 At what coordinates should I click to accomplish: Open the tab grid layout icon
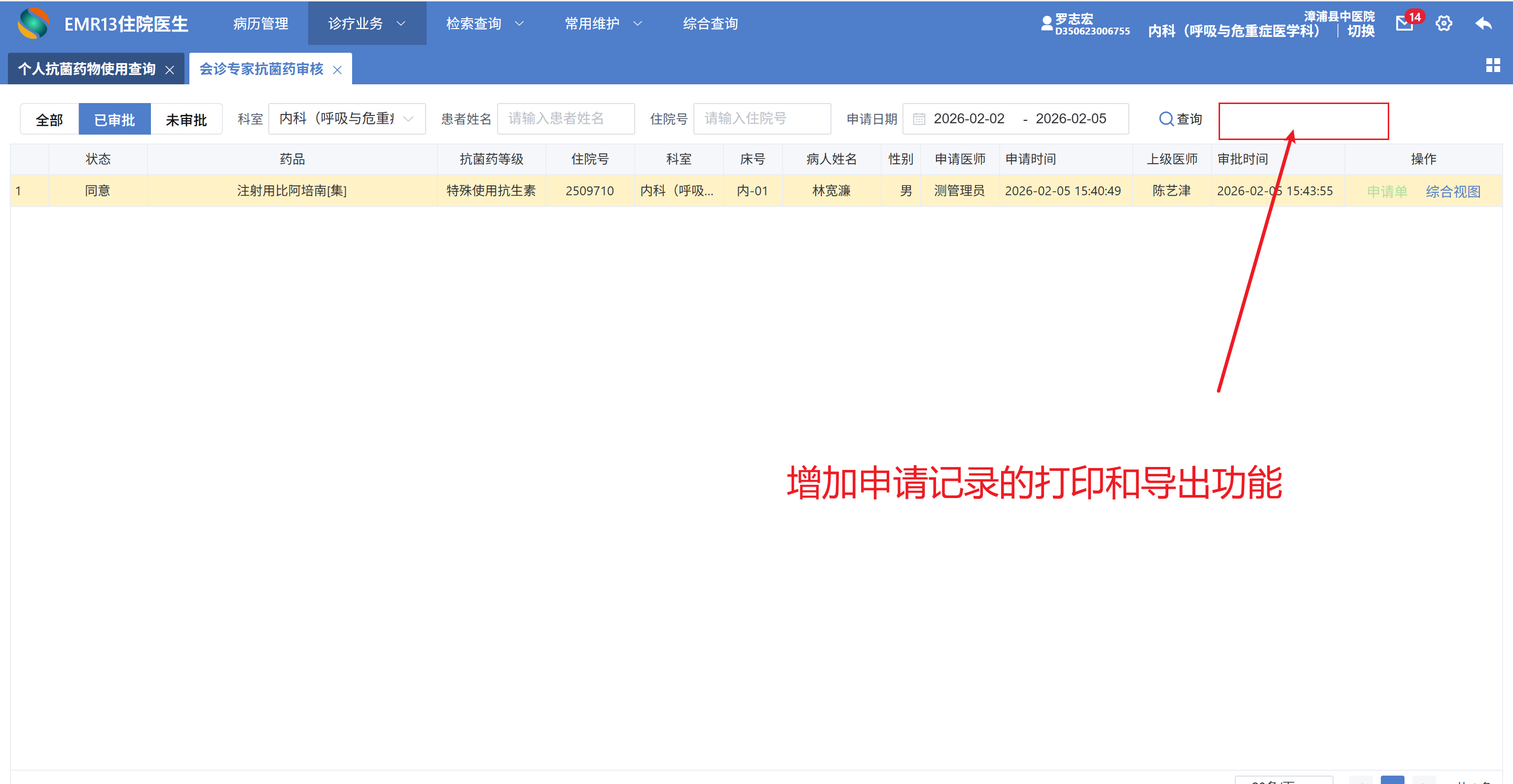tap(1492, 65)
